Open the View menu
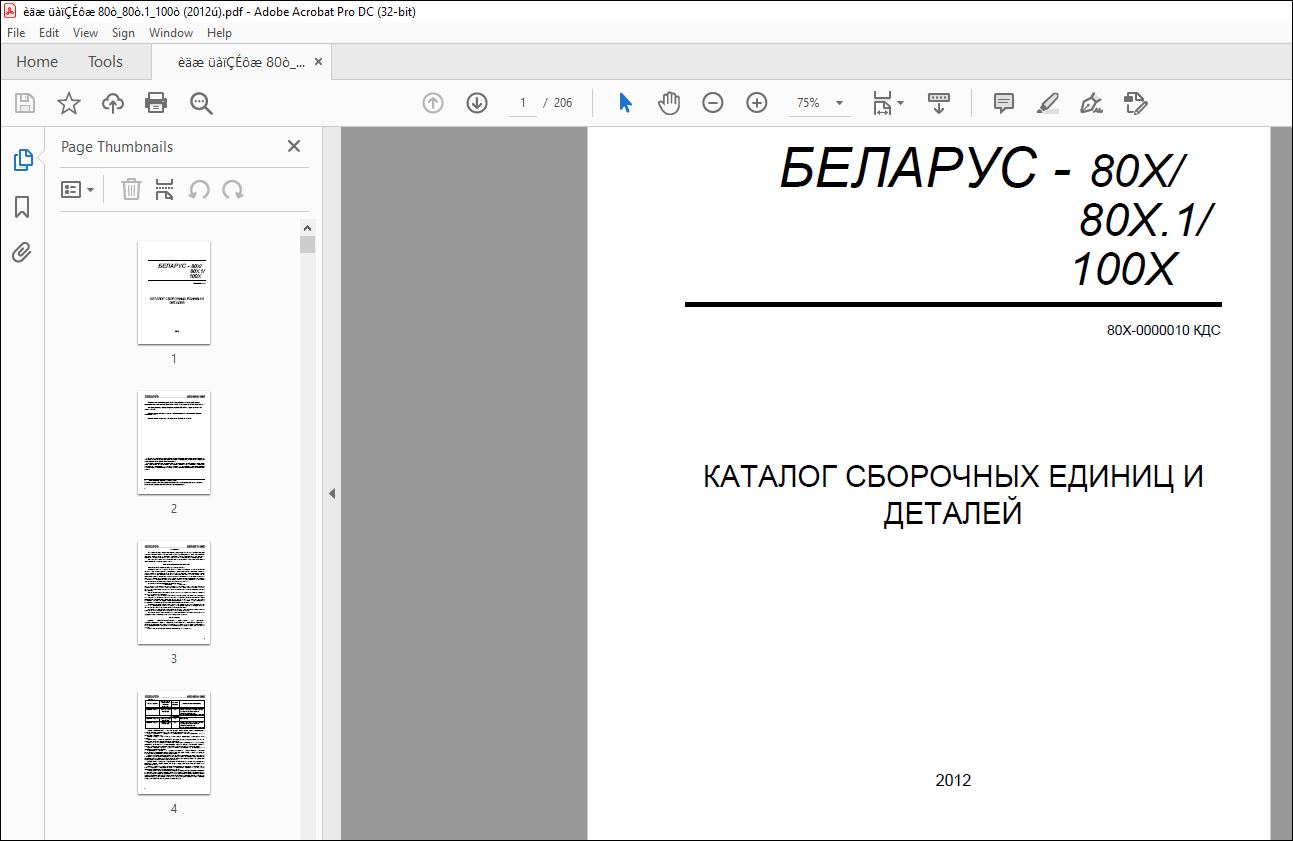 pyautogui.click(x=85, y=33)
